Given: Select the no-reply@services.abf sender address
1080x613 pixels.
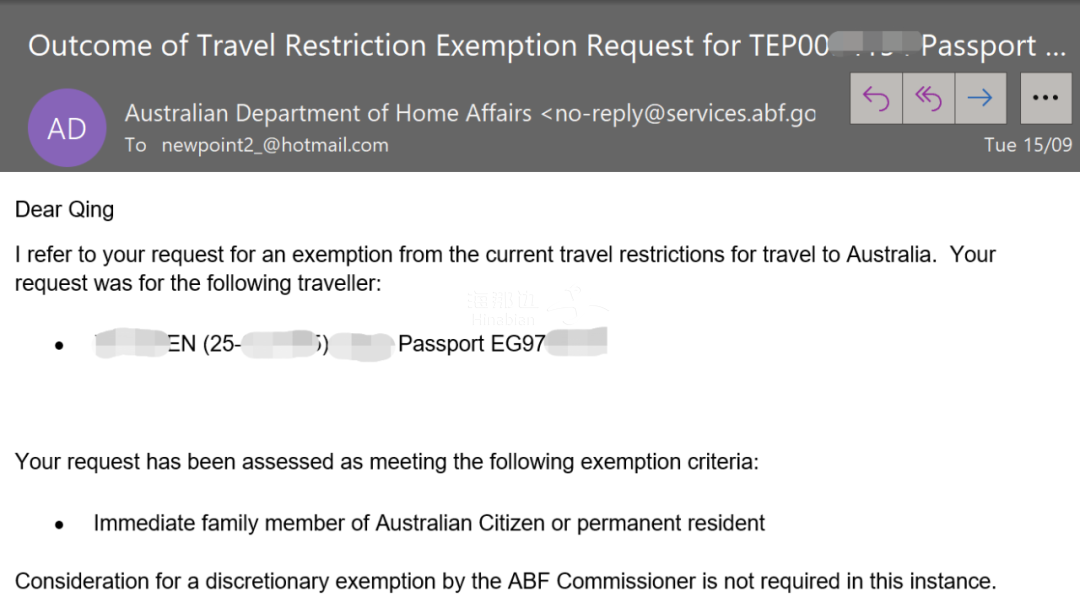Looking at the screenshot, I should tap(678, 113).
